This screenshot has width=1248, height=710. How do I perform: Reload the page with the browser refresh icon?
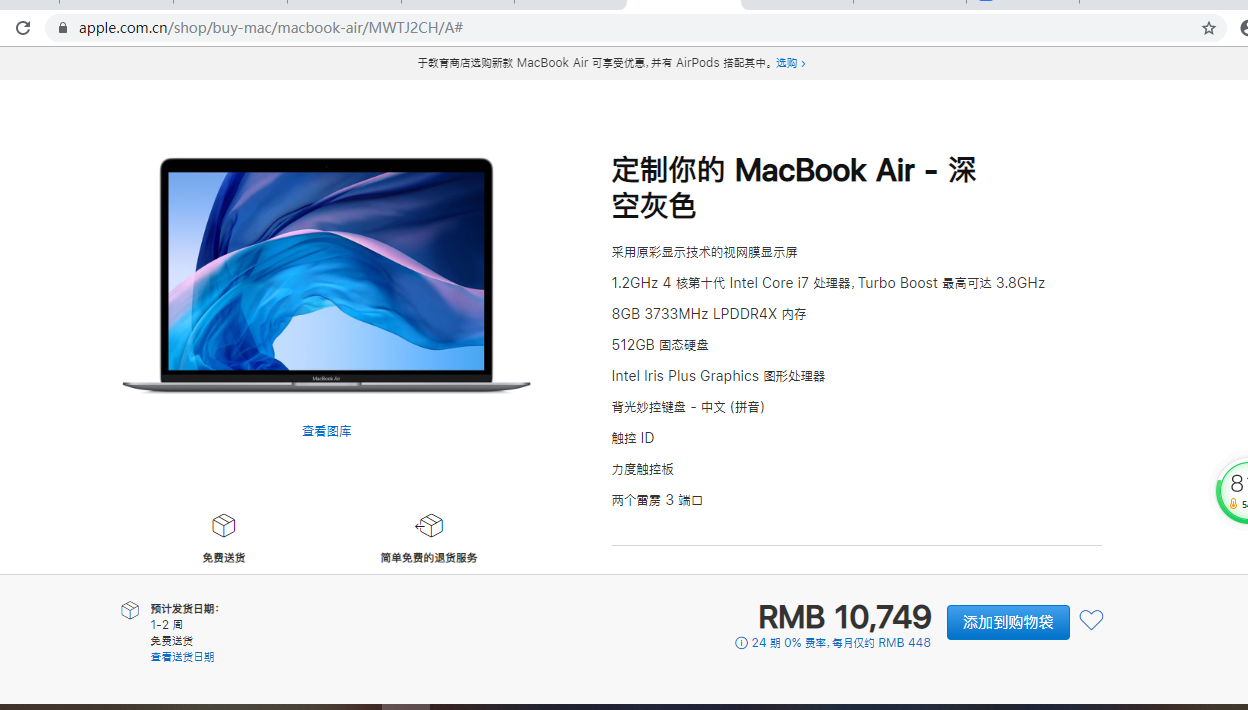(x=23, y=28)
